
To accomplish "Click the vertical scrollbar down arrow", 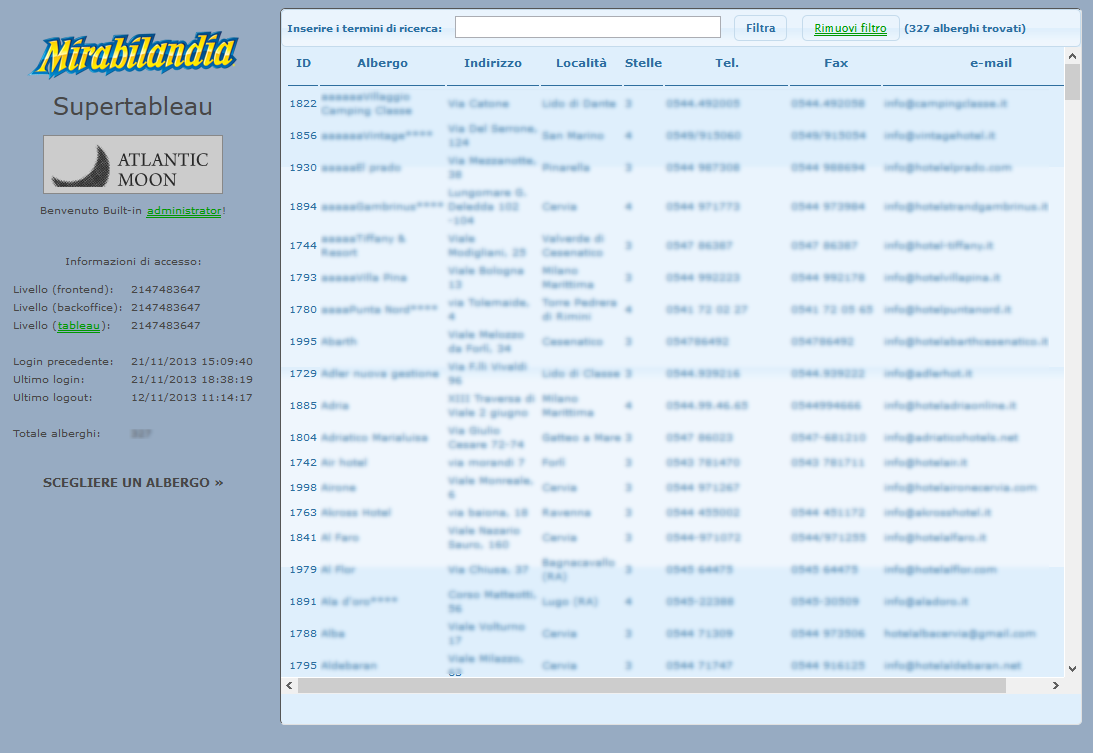I will tap(1072, 669).
